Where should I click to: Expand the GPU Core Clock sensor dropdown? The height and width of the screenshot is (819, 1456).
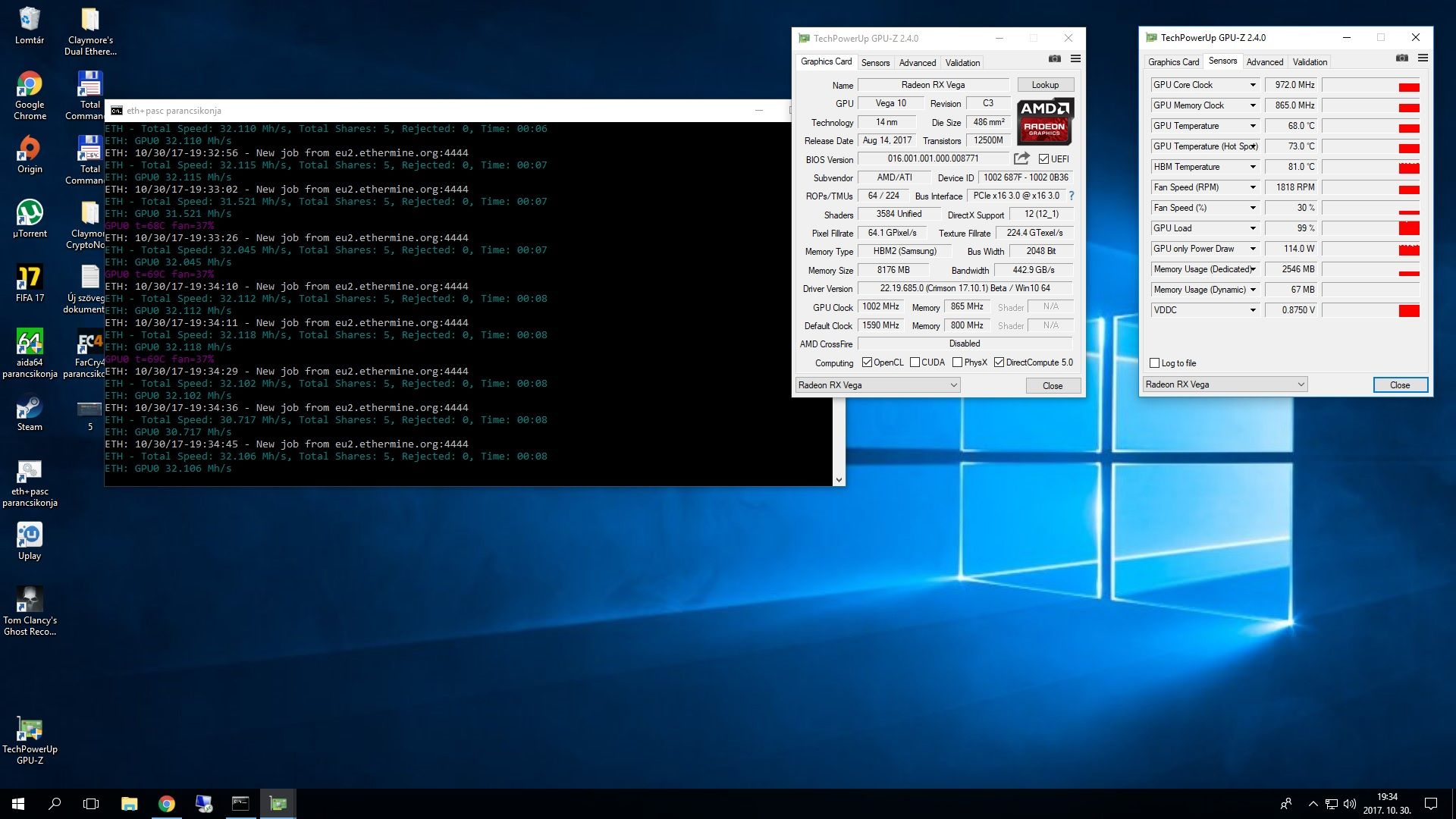click(x=1252, y=85)
